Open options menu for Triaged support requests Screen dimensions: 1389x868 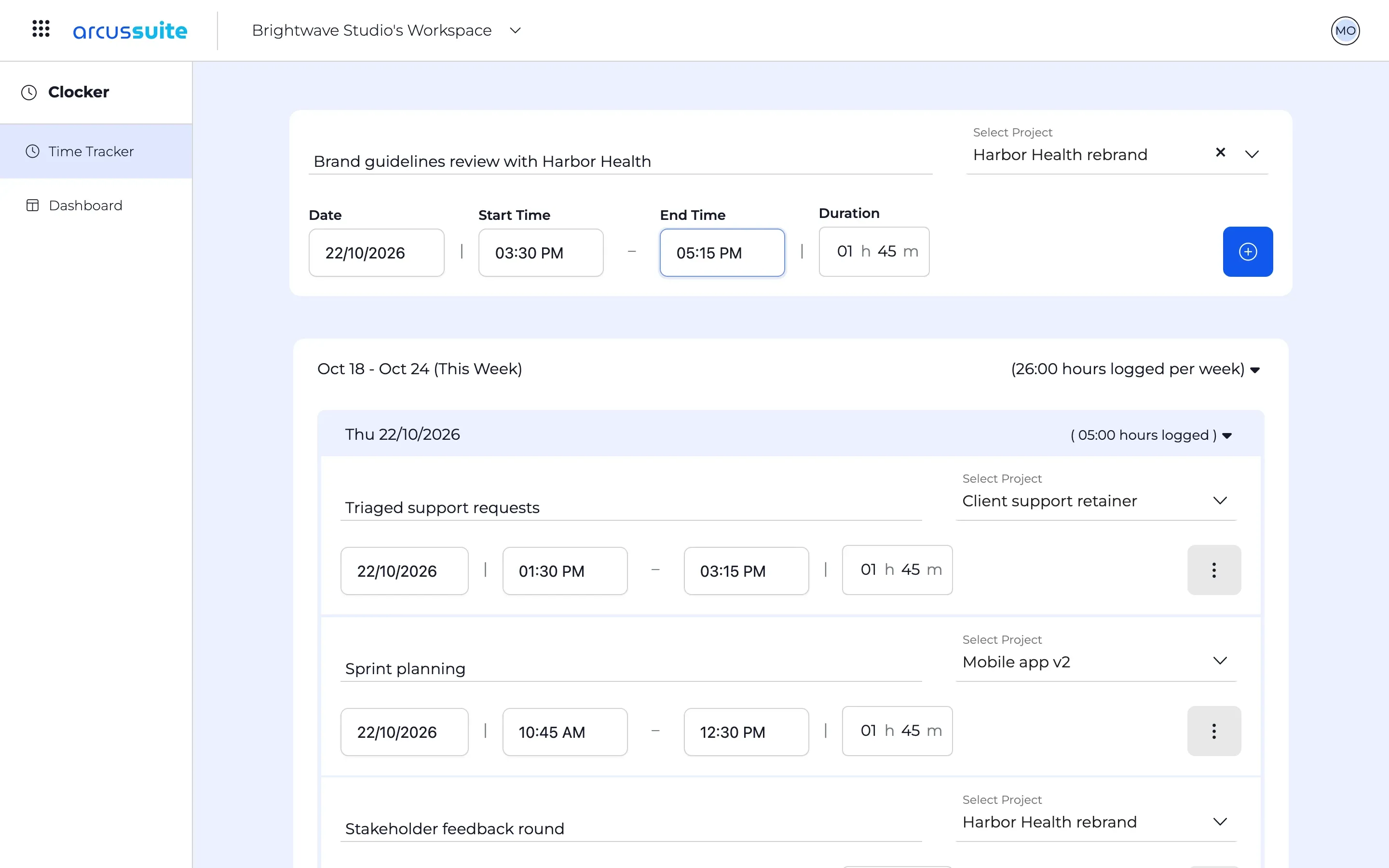coord(1213,570)
